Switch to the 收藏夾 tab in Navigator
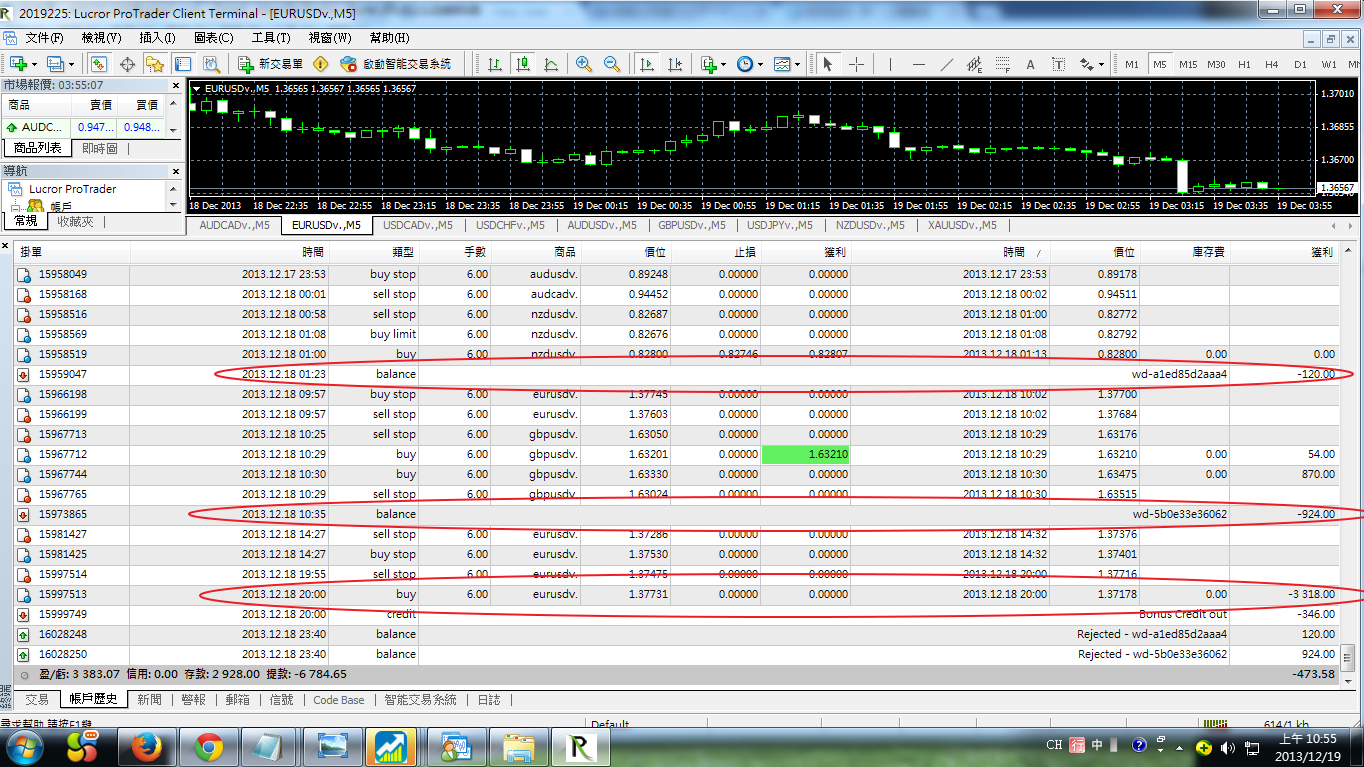The height and width of the screenshot is (767, 1364). tap(75, 221)
